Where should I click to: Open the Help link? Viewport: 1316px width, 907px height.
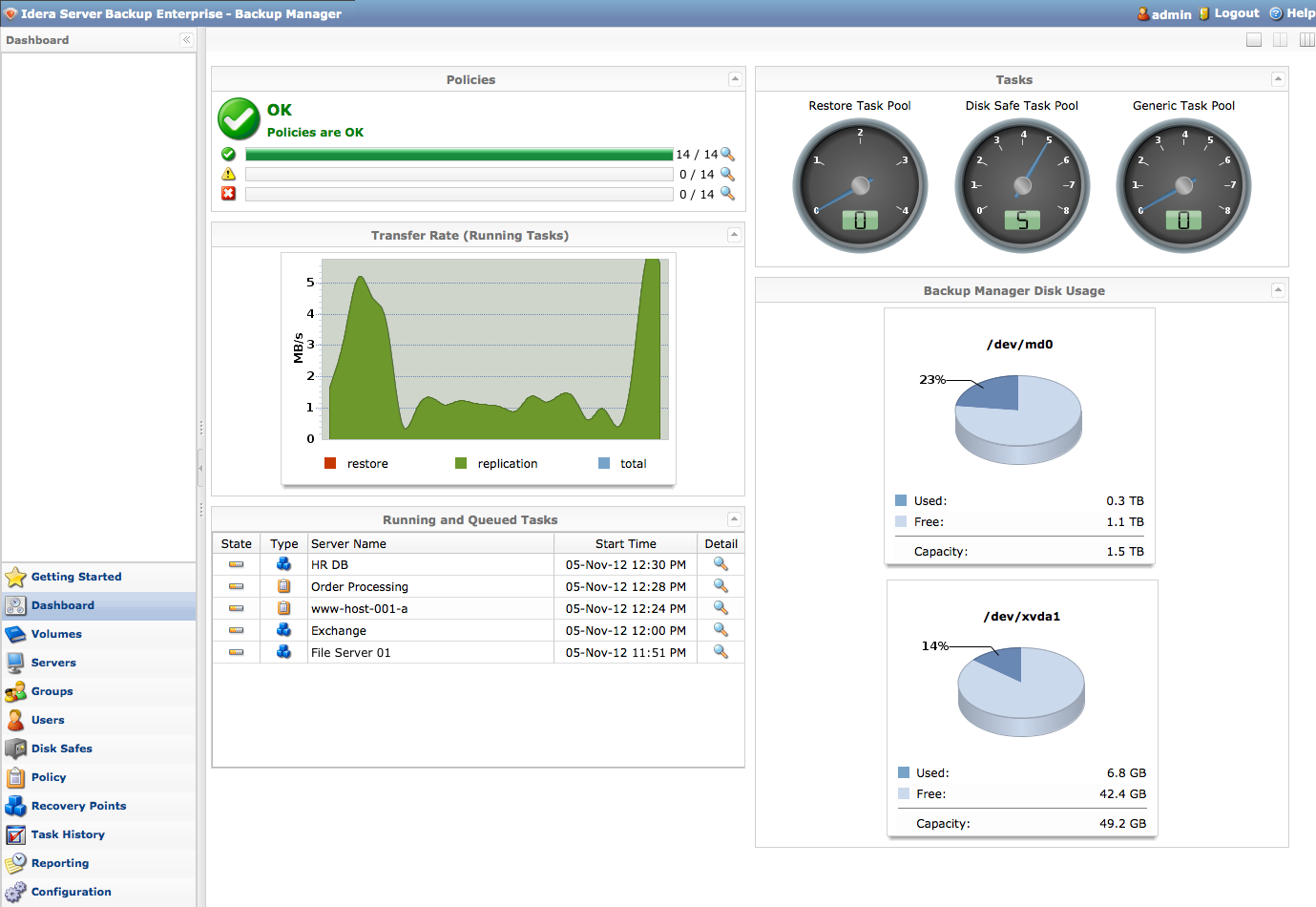click(1301, 13)
